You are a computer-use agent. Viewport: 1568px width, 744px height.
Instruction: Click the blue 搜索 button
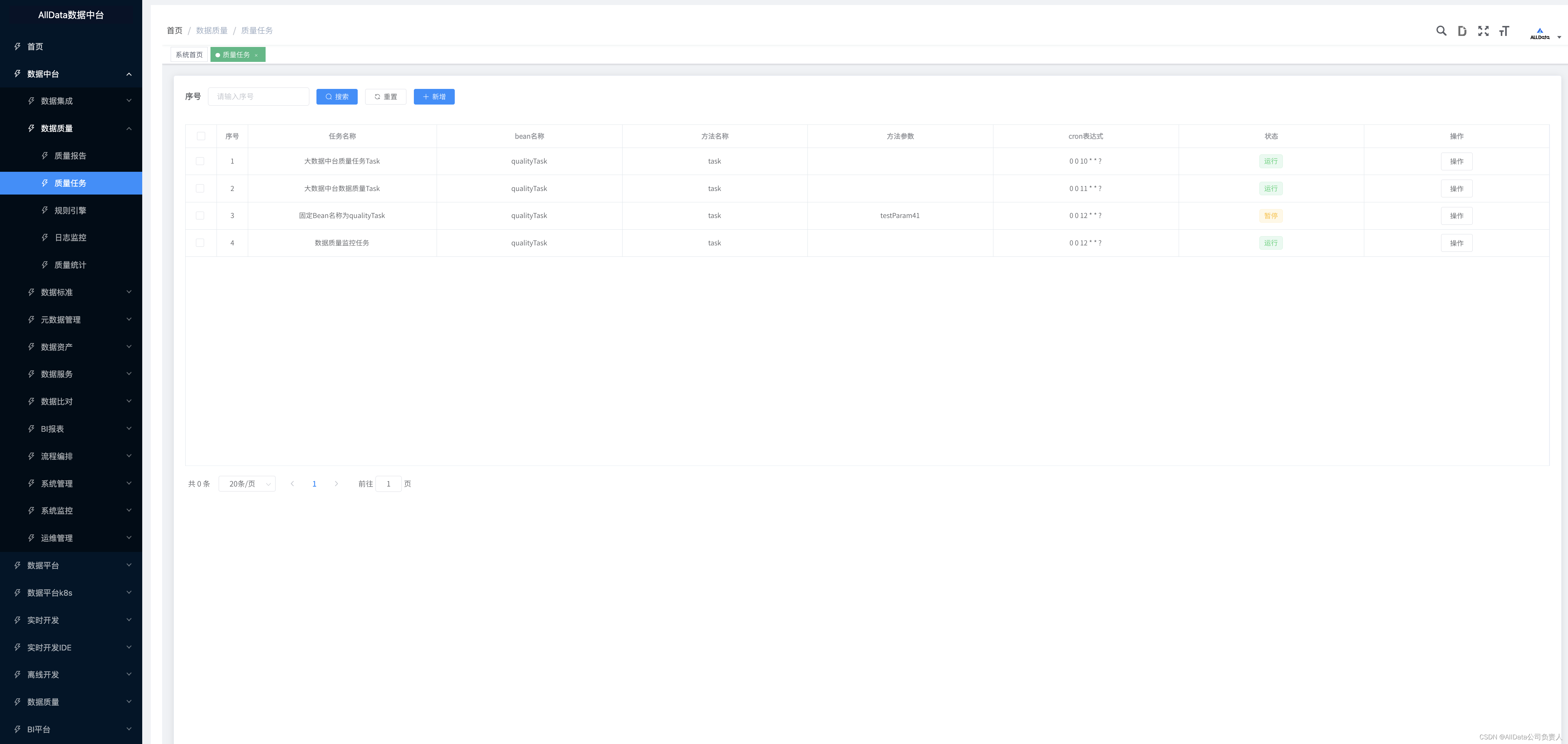(337, 97)
